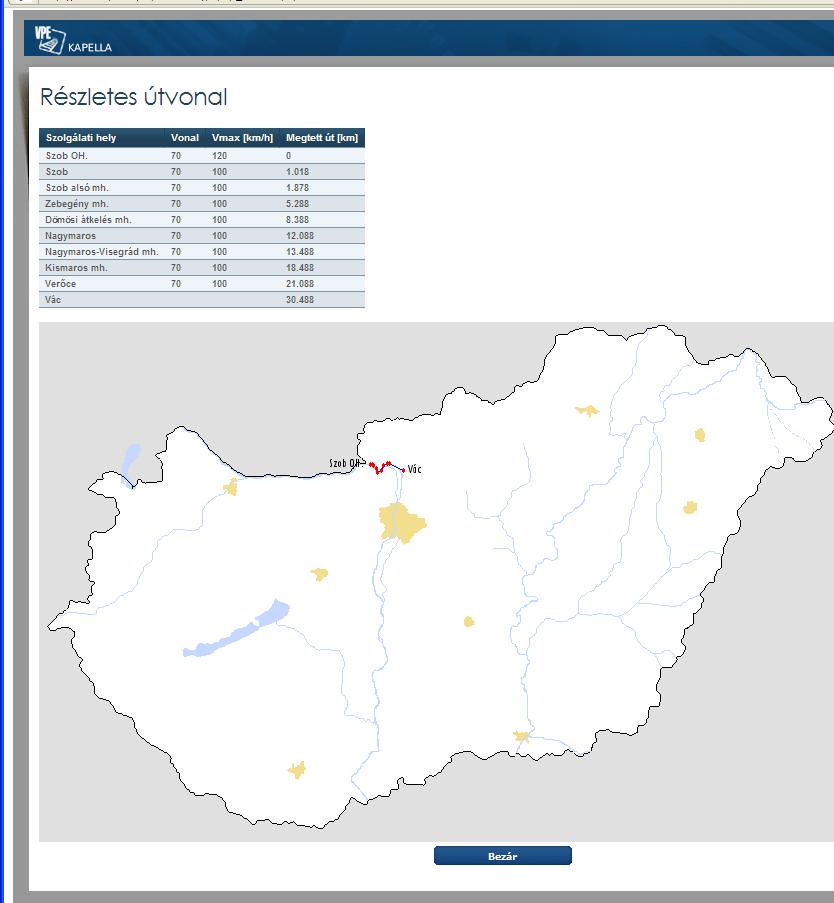Click the Szolgálati hely column header
The width and height of the screenshot is (834, 903).
pos(81,138)
